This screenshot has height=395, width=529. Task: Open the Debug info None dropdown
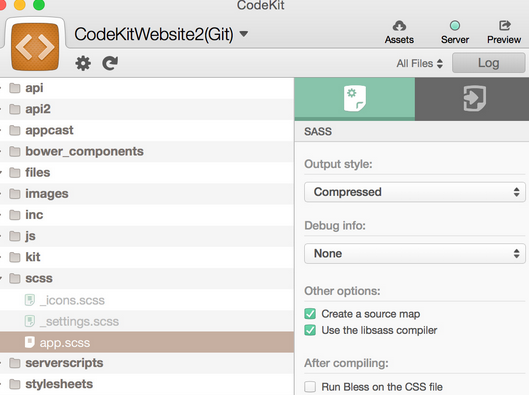click(415, 253)
